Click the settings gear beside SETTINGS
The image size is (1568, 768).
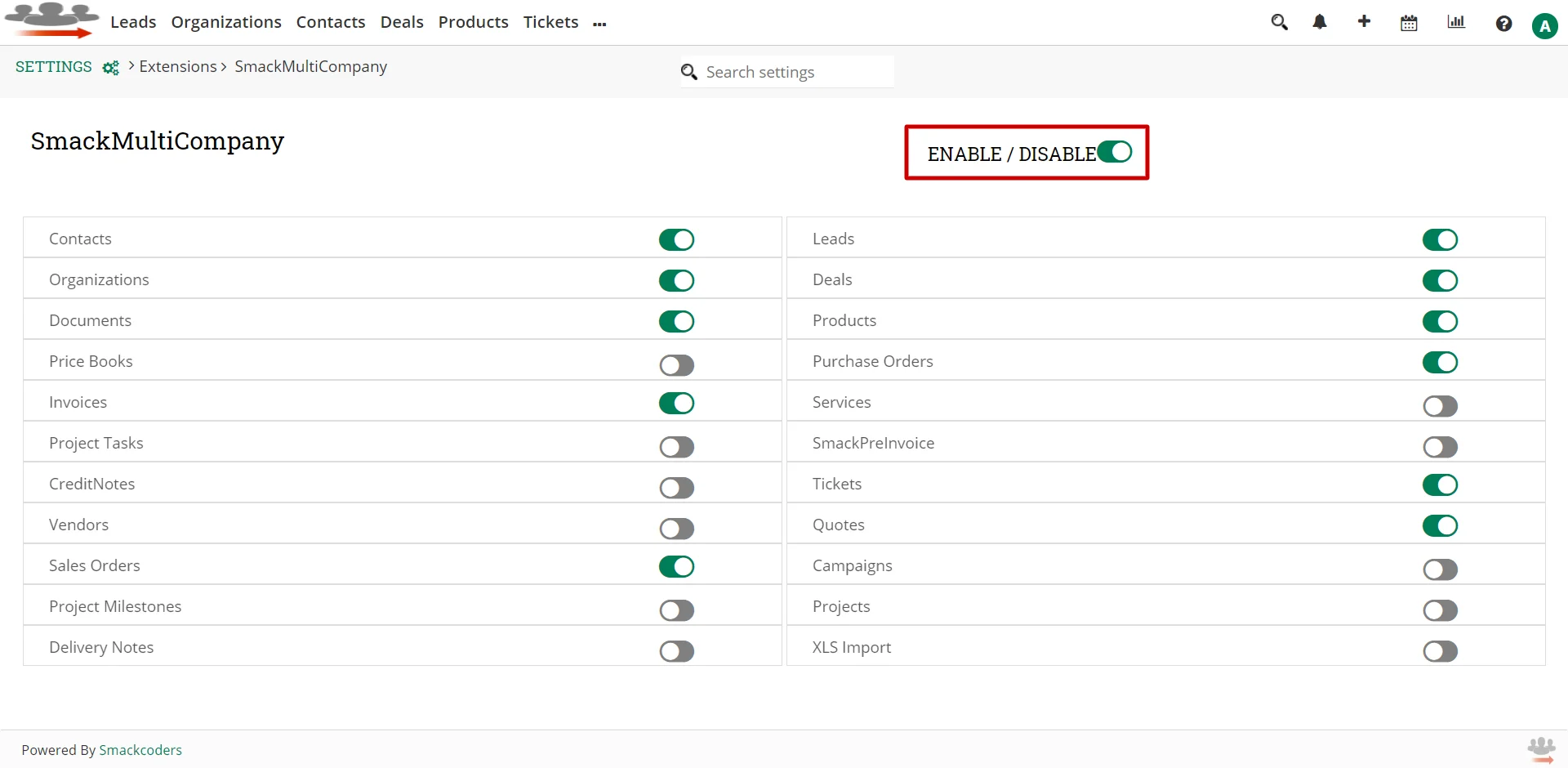point(111,68)
